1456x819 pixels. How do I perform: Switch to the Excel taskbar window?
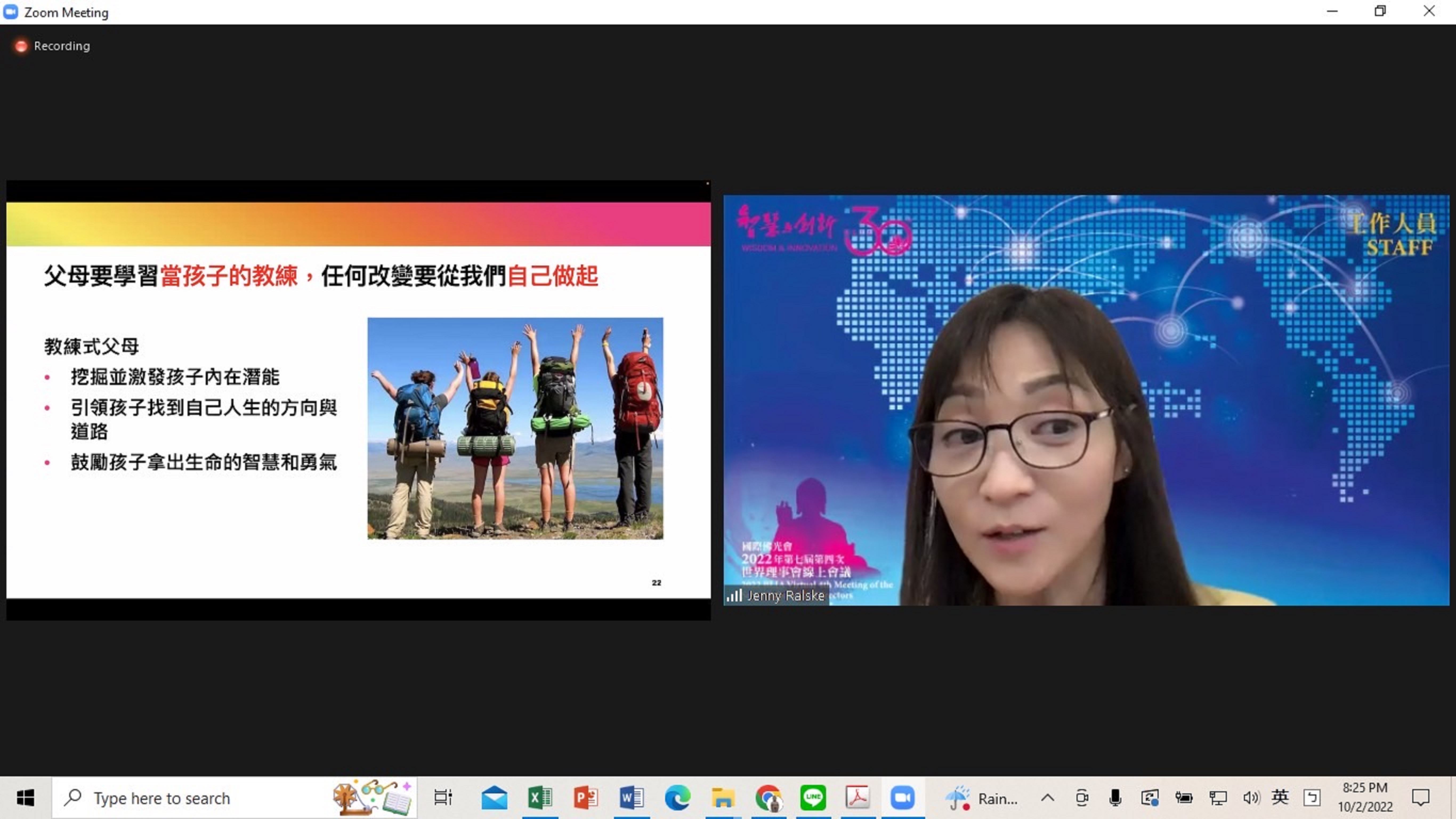(x=540, y=798)
